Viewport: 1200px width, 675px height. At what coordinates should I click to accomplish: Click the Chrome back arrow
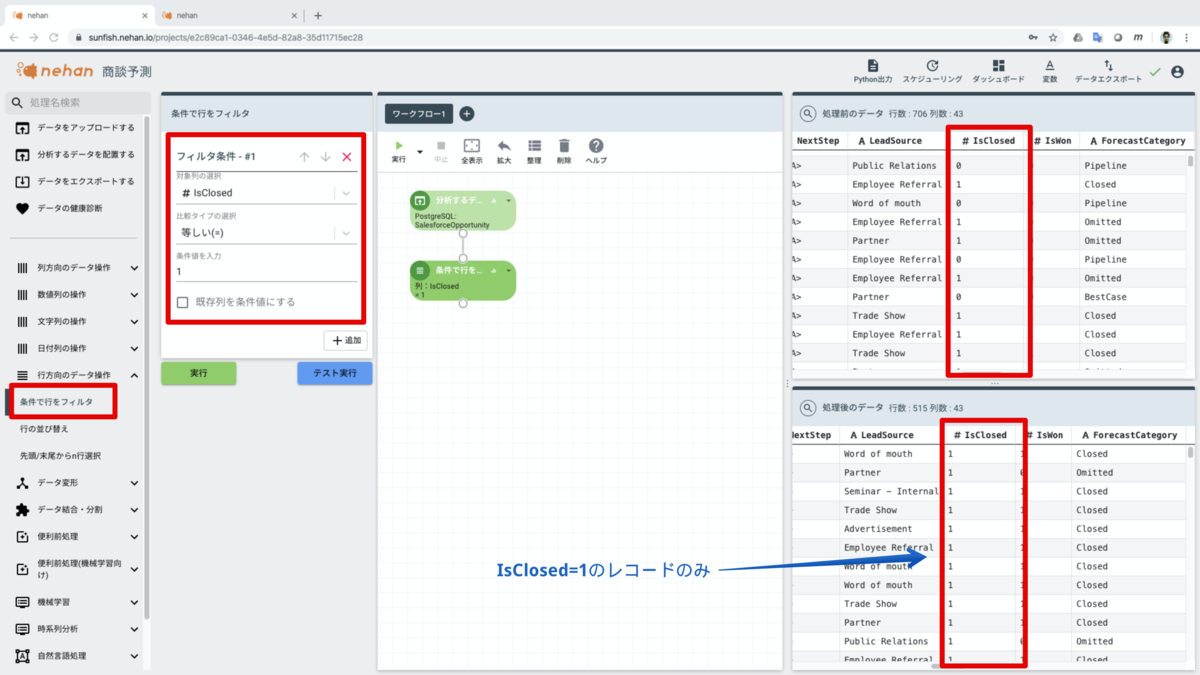tap(15, 37)
